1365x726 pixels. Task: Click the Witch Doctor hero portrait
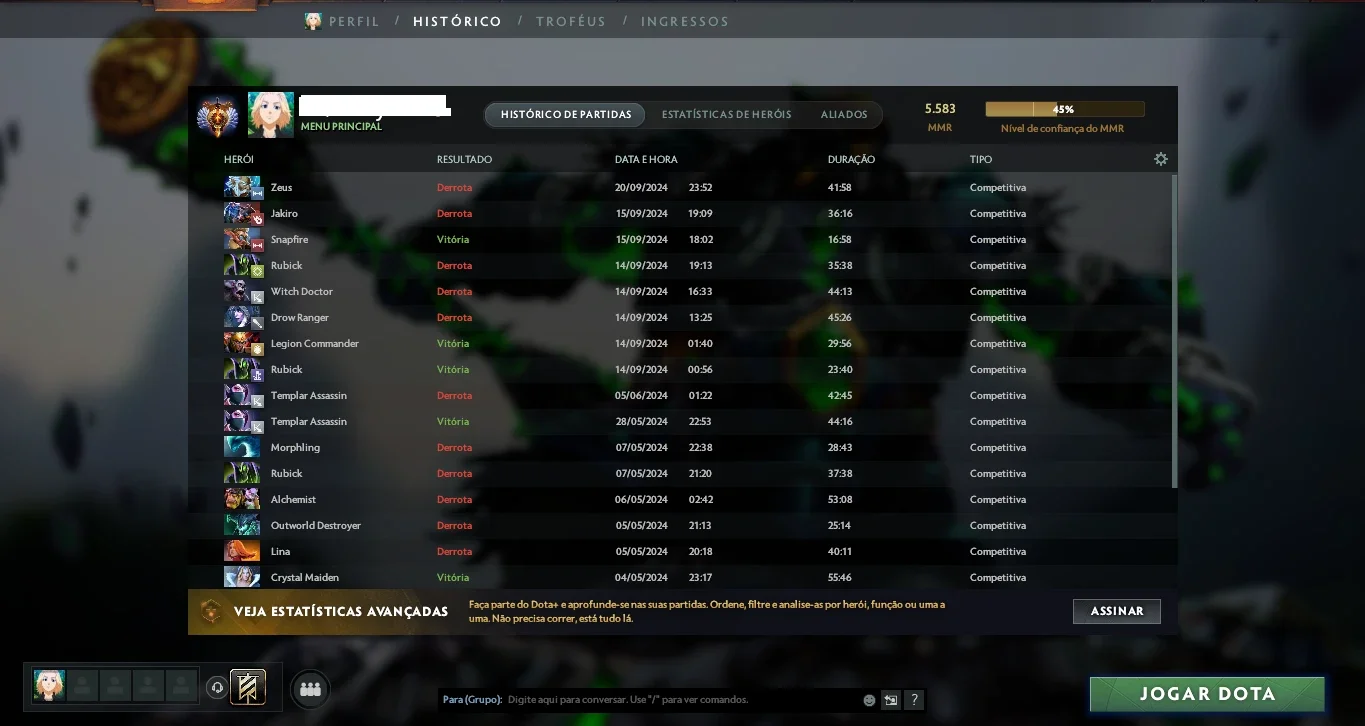pos(242,291)
